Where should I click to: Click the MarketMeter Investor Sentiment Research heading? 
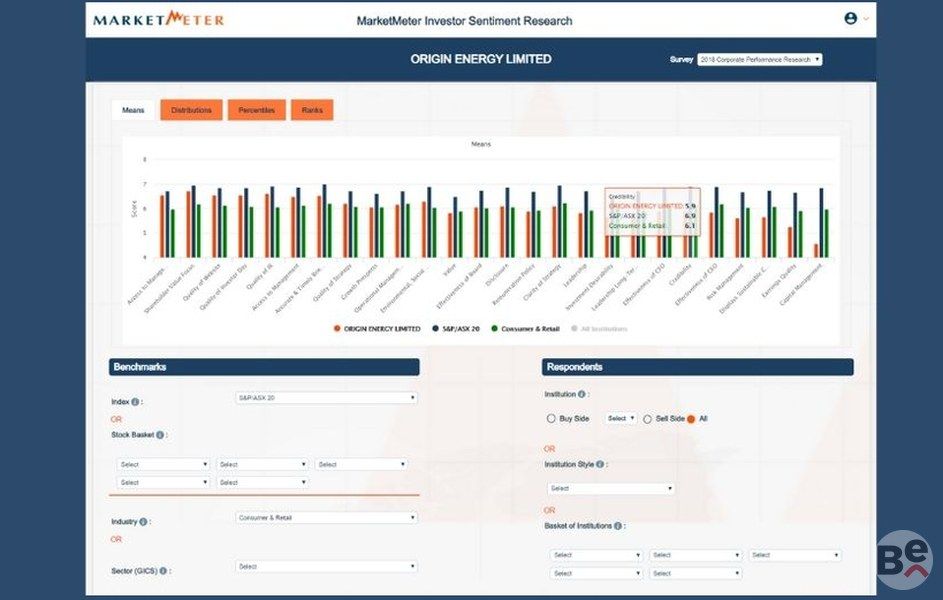click(x=464, y=21)
